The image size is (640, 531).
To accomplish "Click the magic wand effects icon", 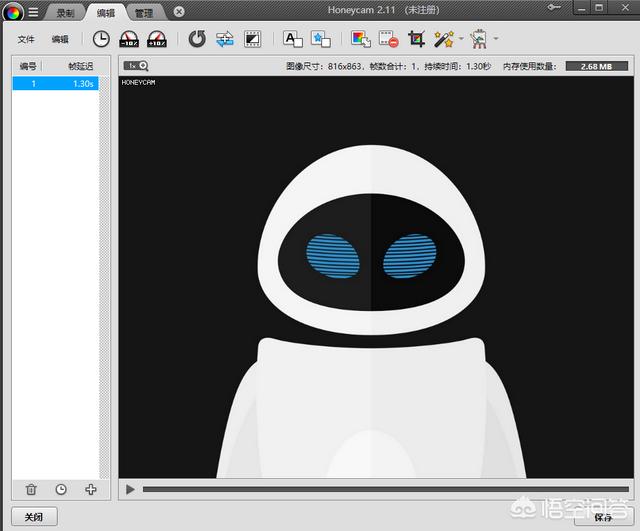I will [x=444, y=39].
